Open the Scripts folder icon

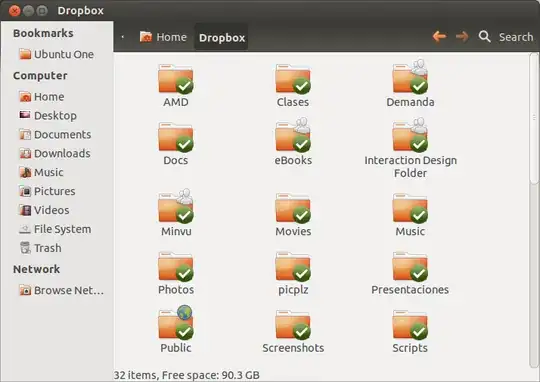tap(410, 325)
